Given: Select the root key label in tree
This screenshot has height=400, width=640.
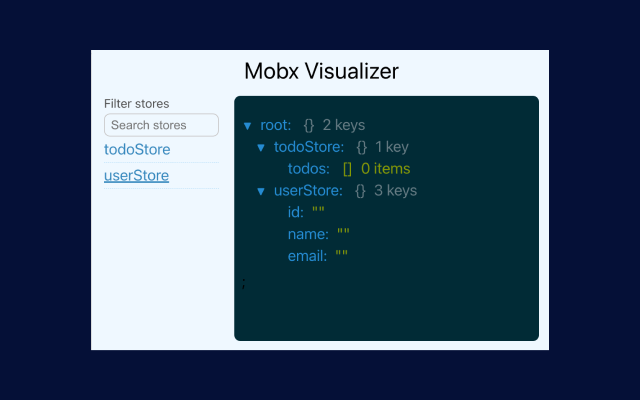Looking at the screenshot, I should tap(276, 126).
